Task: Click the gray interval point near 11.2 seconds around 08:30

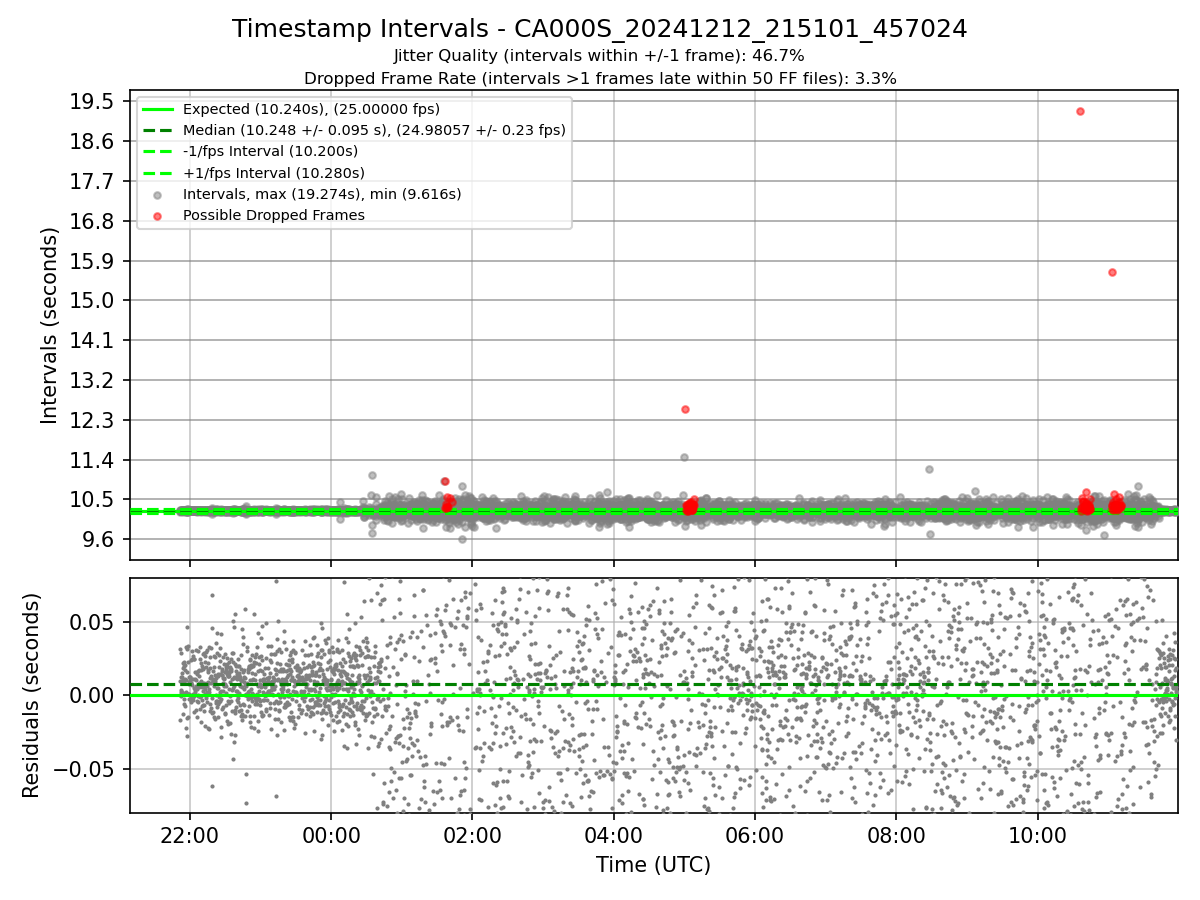Action: click(x=929, y=469)
